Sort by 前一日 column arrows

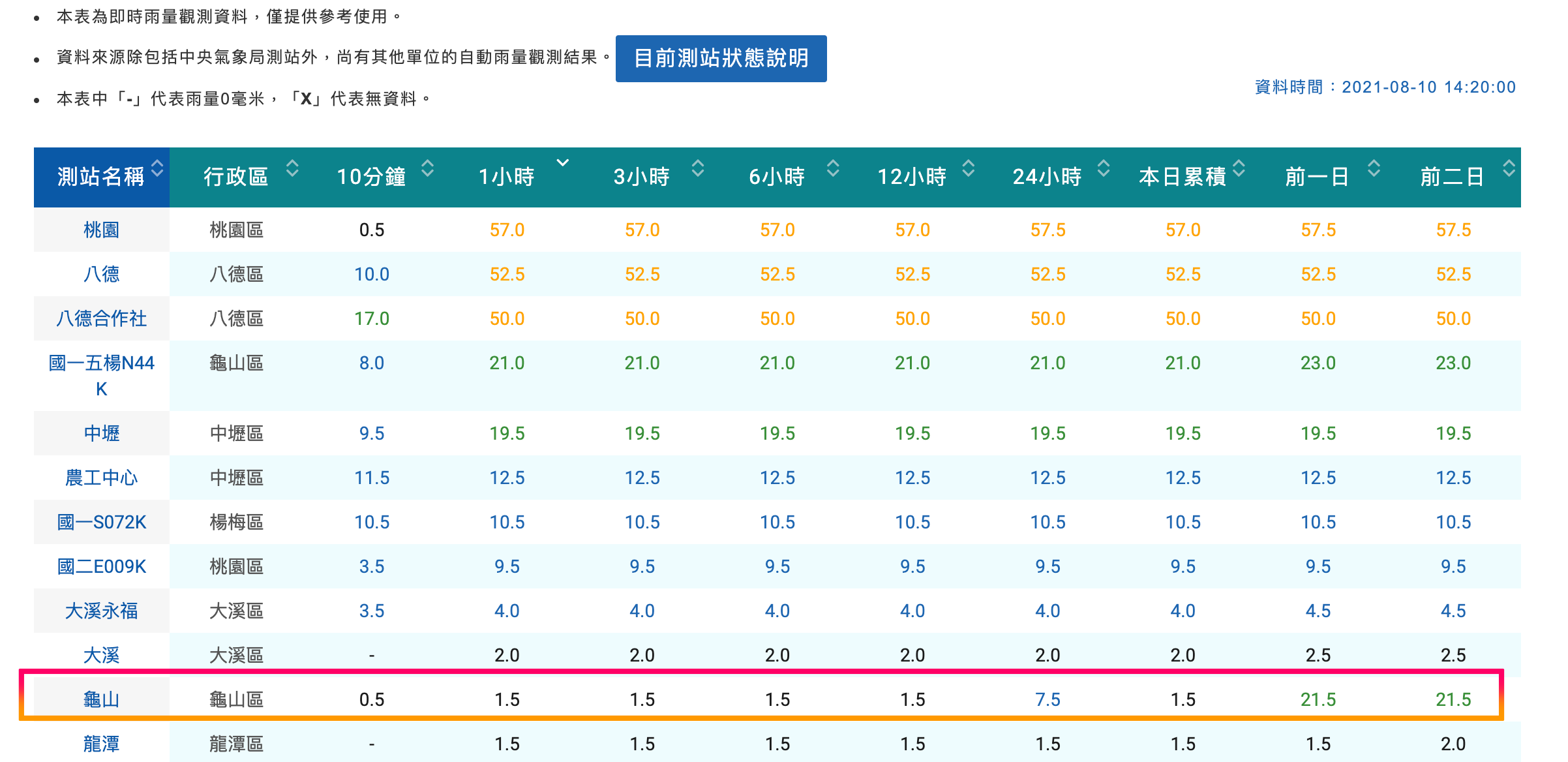point(1374,168)
